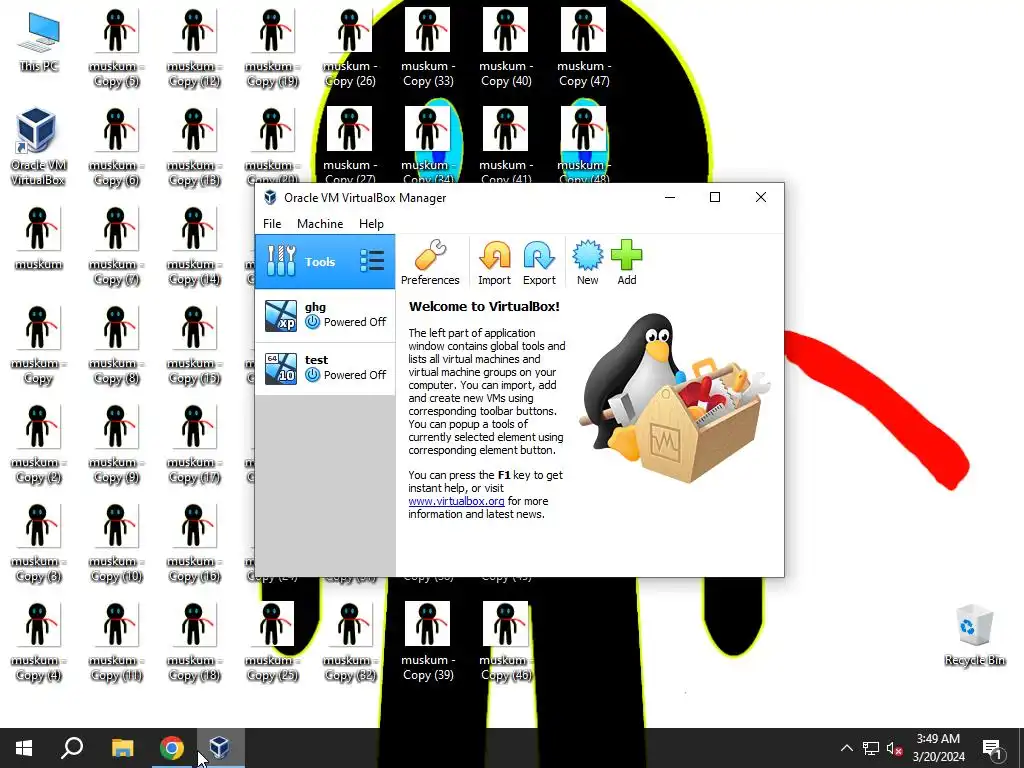
Task: Select muskum - Copy (8) desktop file
Action: click(116, 346)
